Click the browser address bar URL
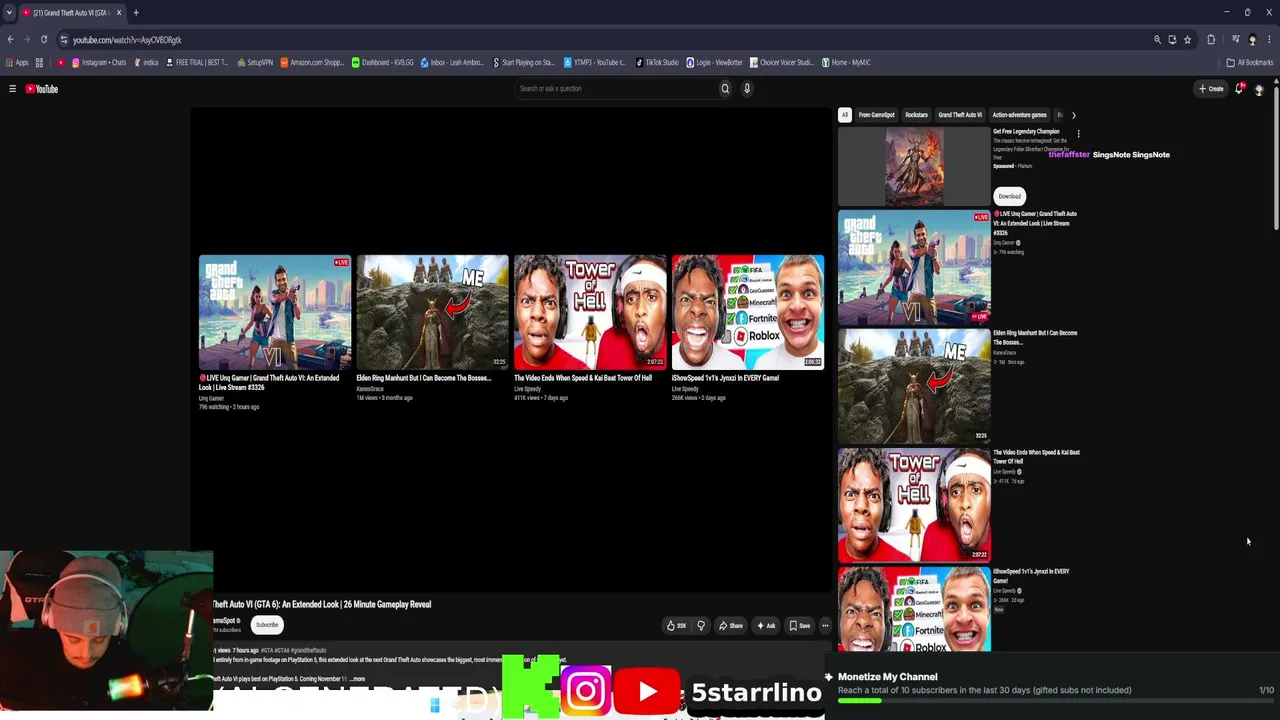1280x720 pixels. click(x=127, y=40)
